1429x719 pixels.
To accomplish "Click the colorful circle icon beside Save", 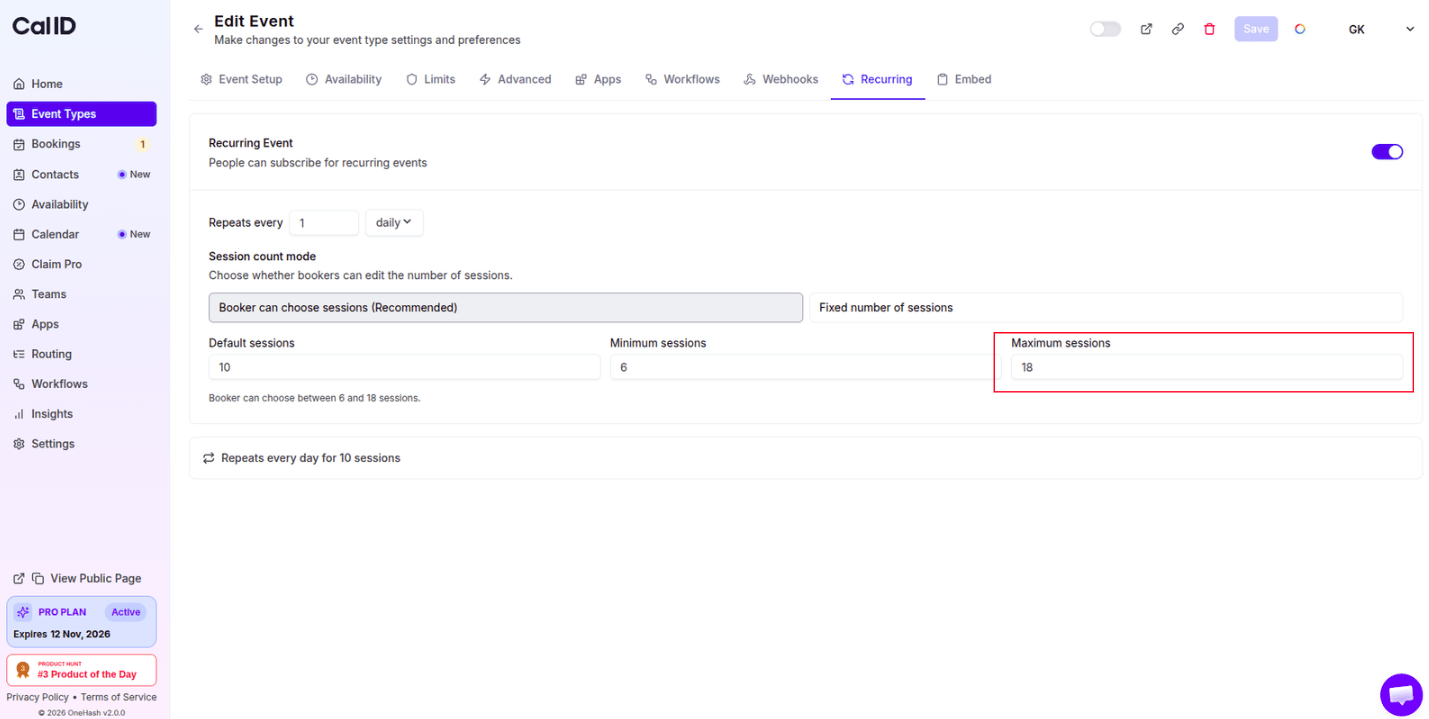I will click(1300, 29).
